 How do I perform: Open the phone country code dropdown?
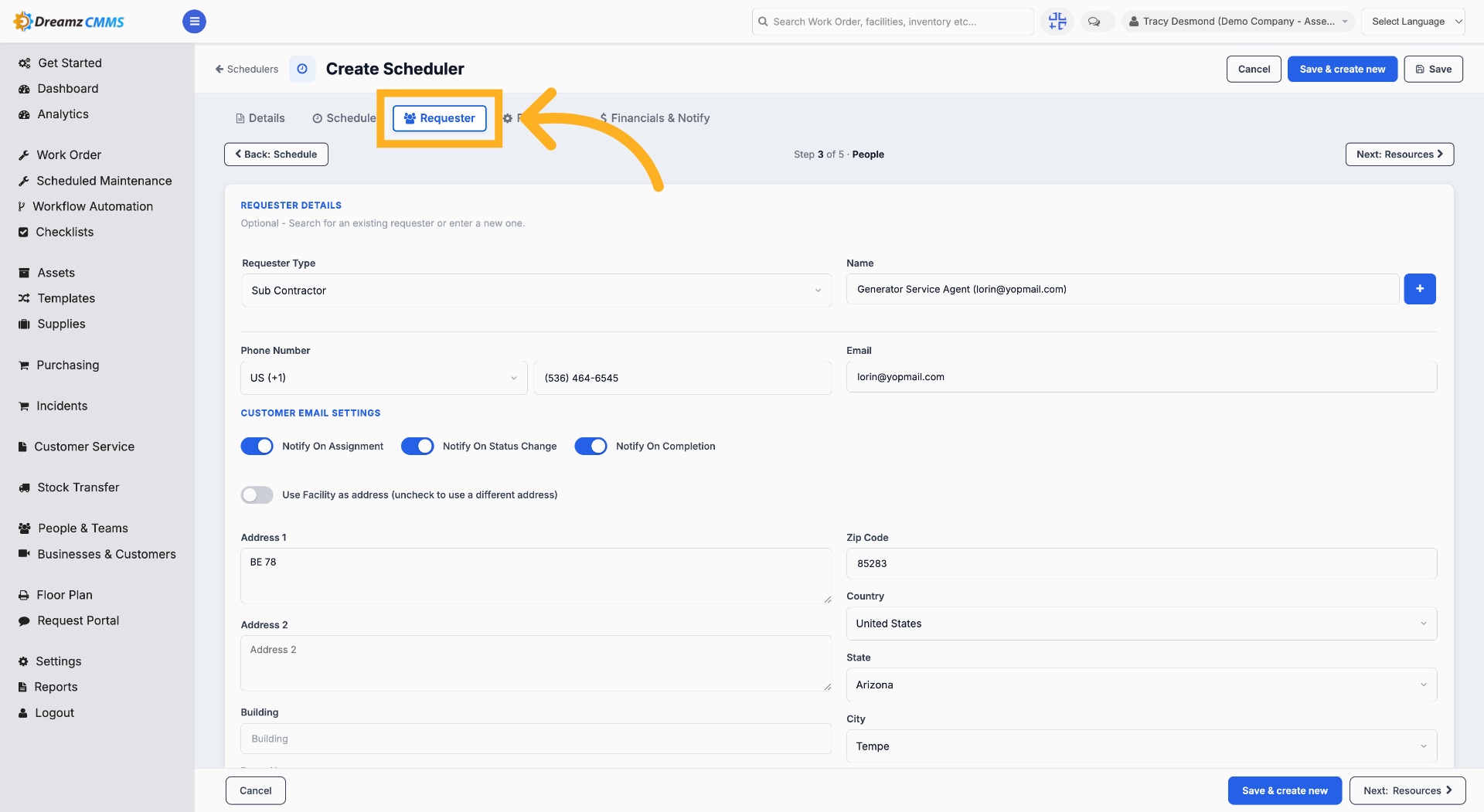[383, 378]
